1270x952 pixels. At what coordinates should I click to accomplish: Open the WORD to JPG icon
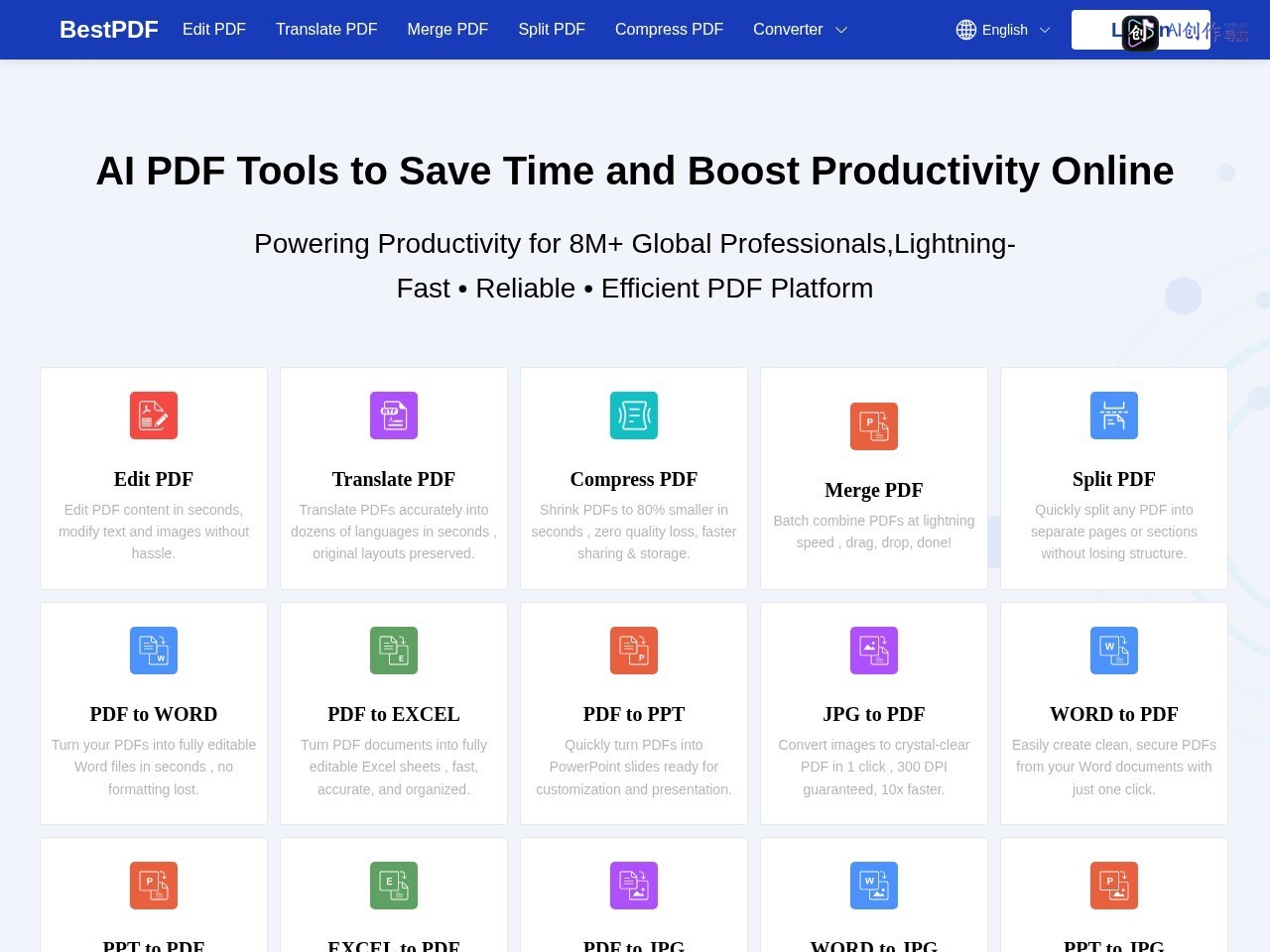point(874,886)
